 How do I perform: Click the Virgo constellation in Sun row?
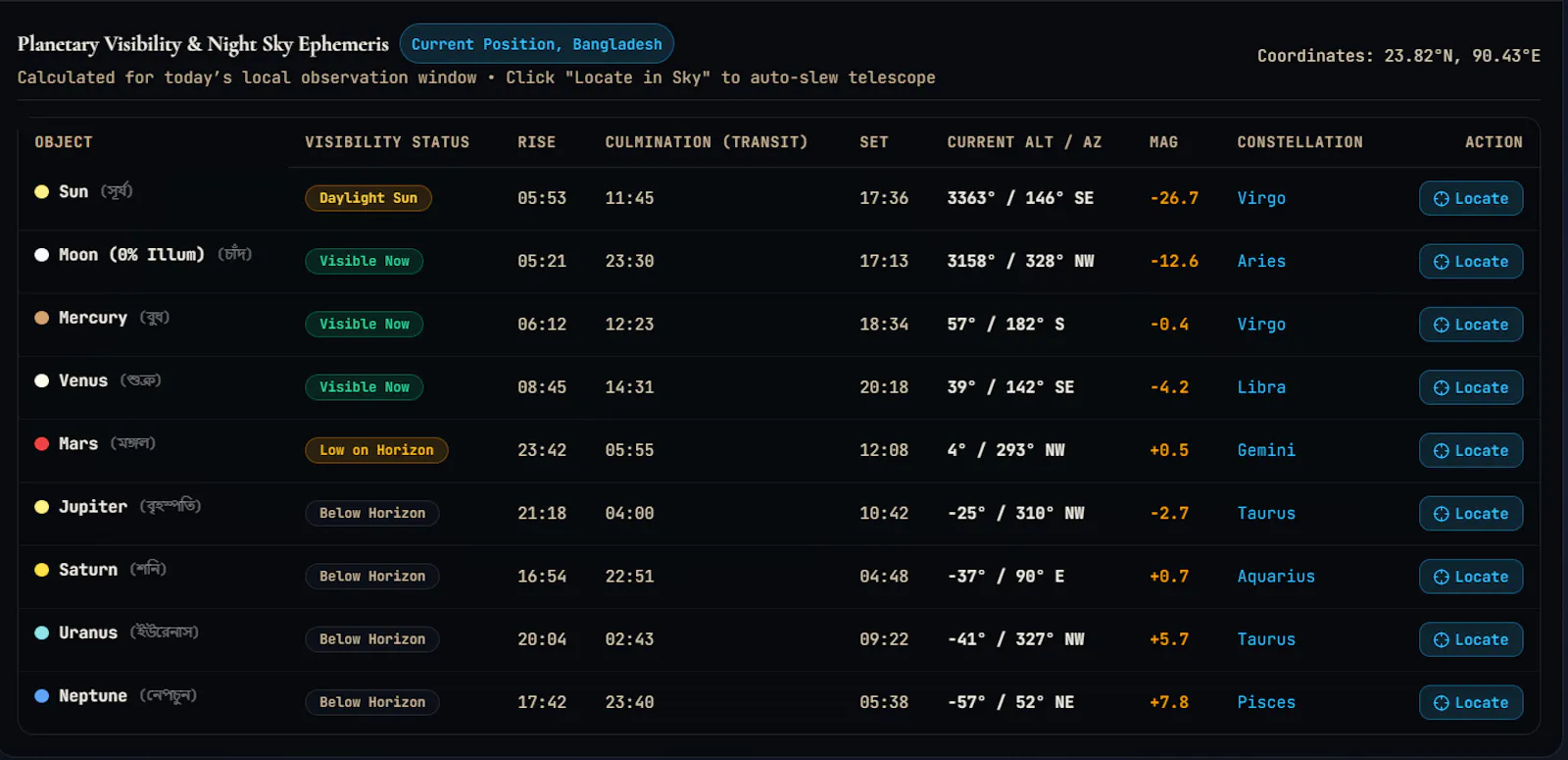coord(1261,198)
